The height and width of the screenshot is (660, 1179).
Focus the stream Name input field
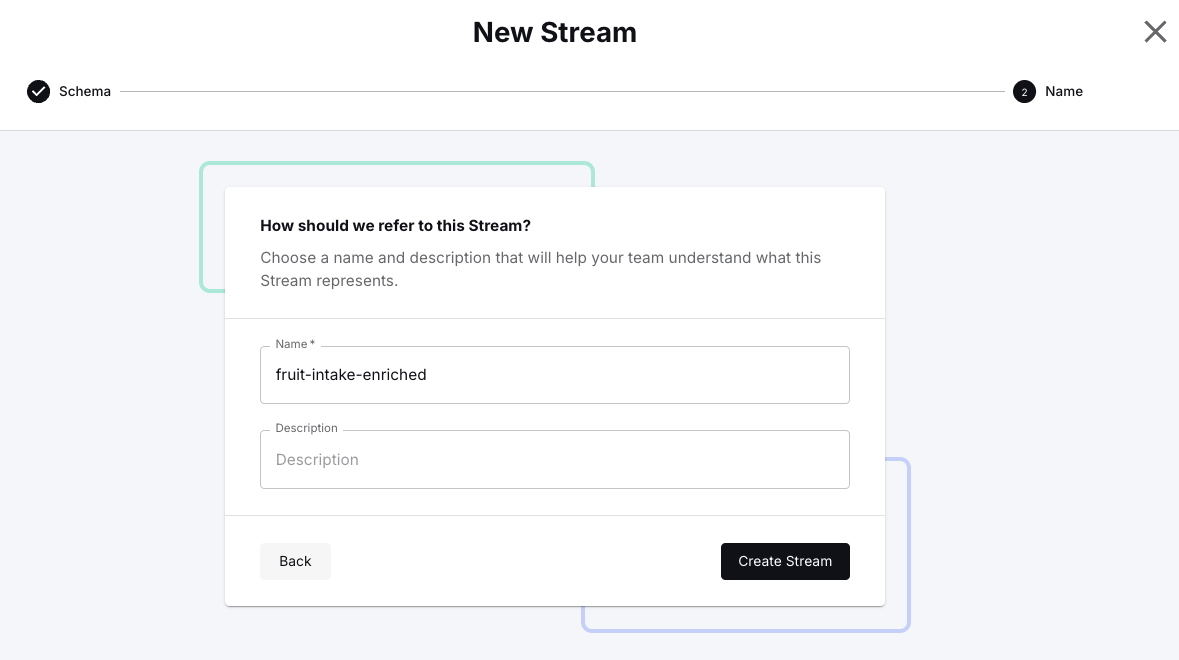pyautogui.click(x=555, y=374)
